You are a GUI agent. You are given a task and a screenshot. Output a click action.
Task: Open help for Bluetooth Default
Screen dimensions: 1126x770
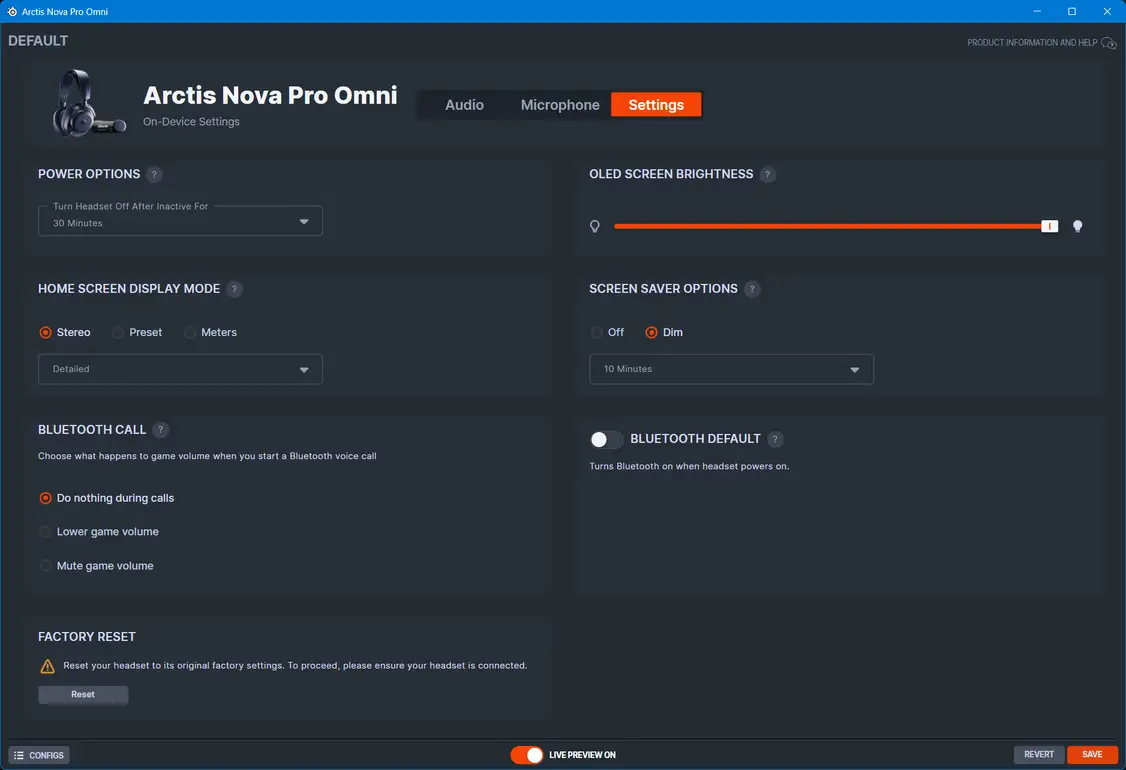(x=775, y=439)
